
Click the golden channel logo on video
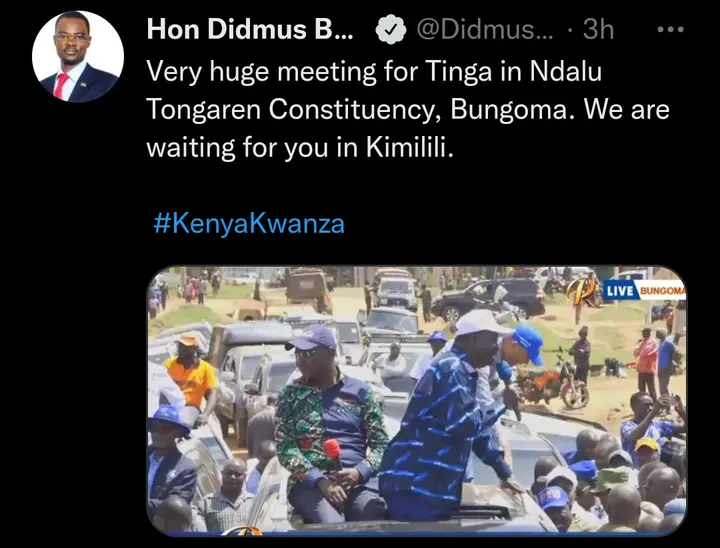(582, 291)
